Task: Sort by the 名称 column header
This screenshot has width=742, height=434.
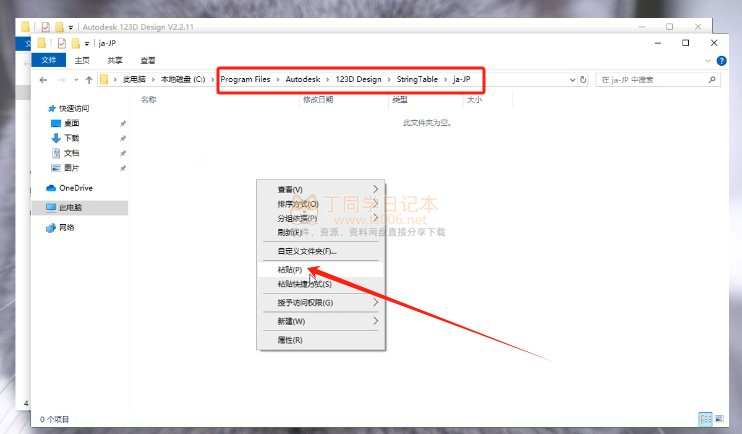Action: 149,100
